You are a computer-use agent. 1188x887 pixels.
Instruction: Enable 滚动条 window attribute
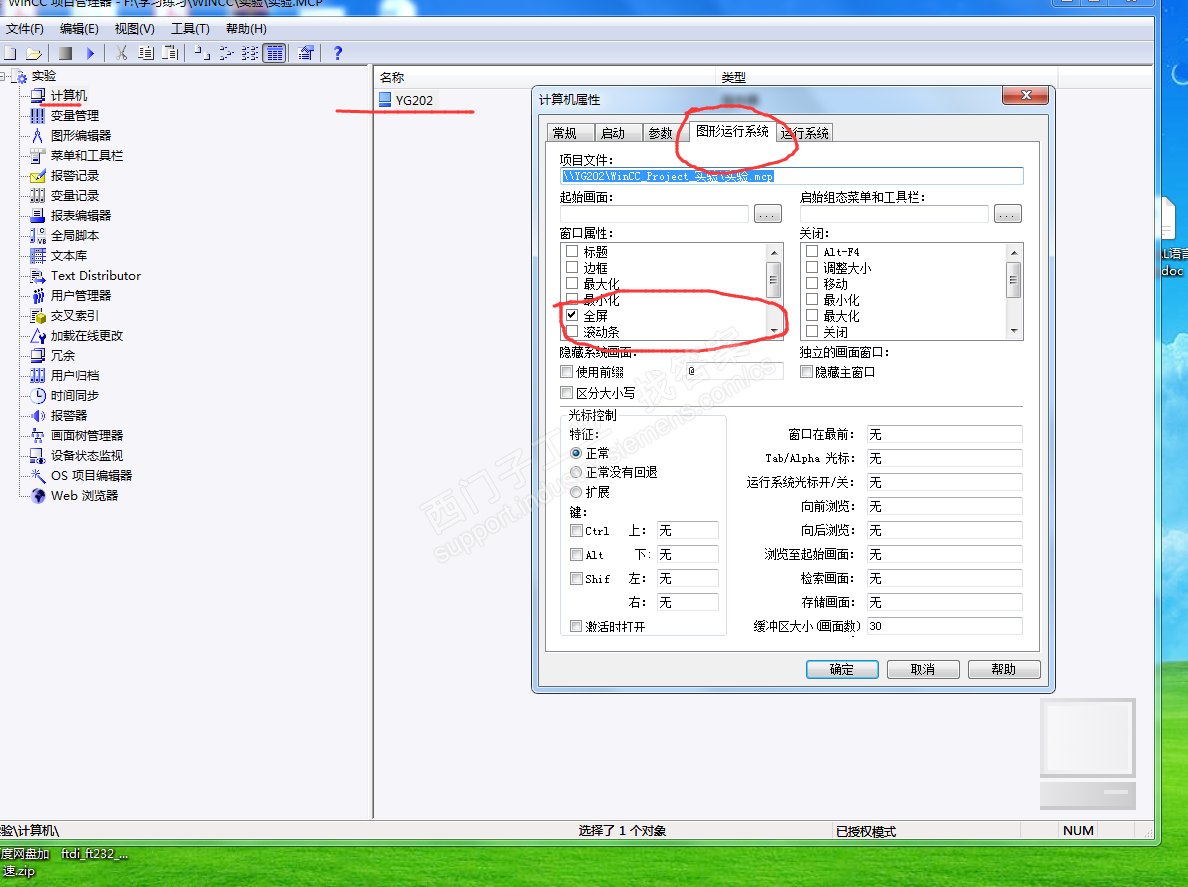click(572, 332)
